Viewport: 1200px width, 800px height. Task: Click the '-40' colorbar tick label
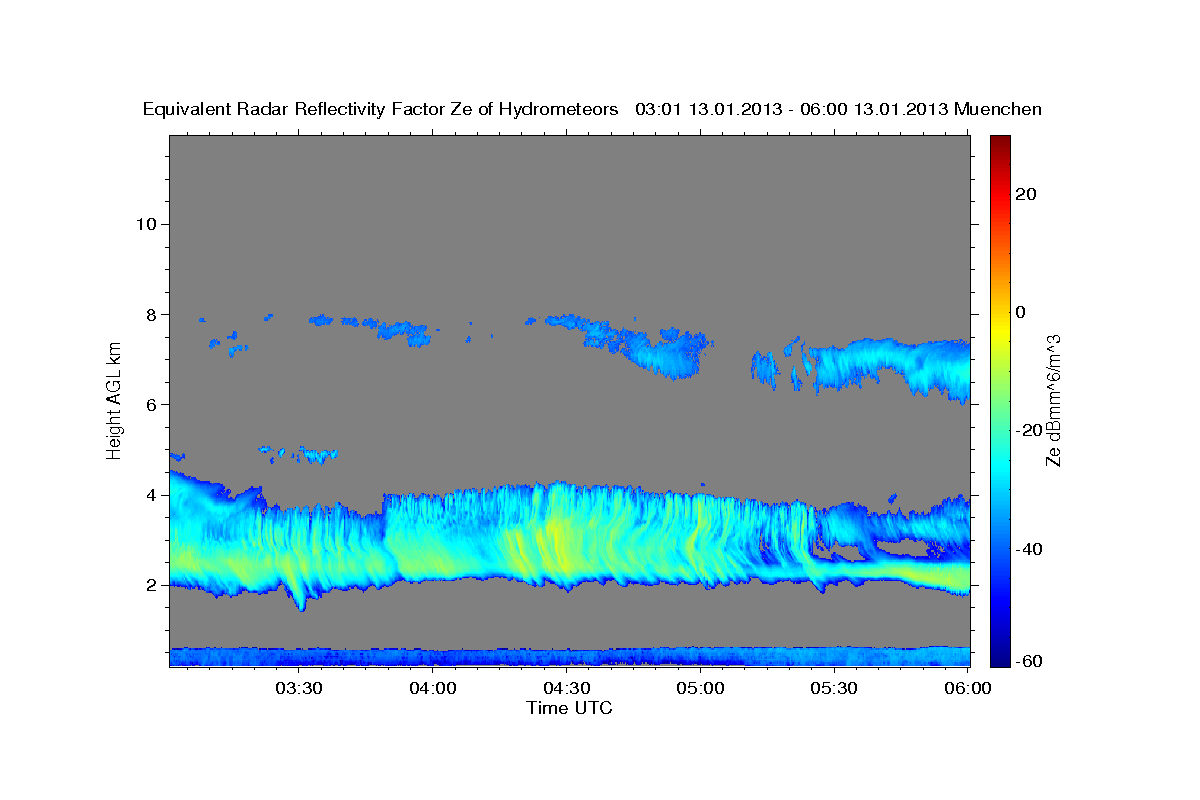tap(1027, 548)
